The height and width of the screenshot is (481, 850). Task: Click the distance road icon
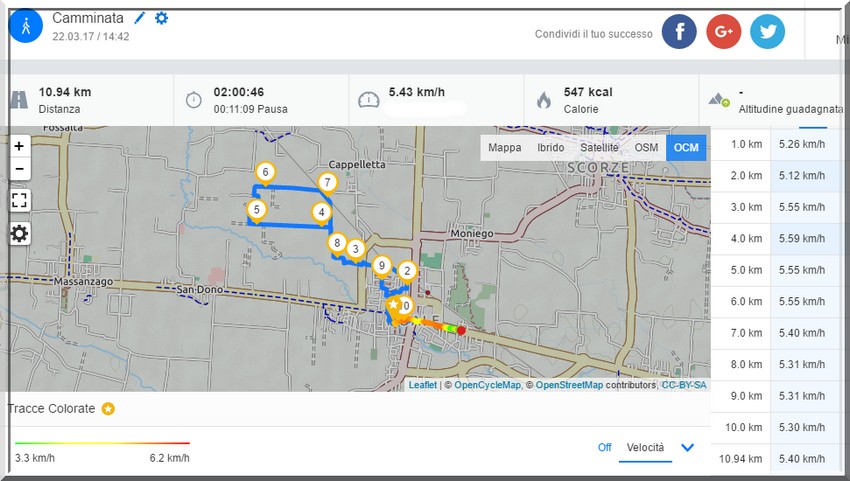pyautogui.click(x=19, y=100)
